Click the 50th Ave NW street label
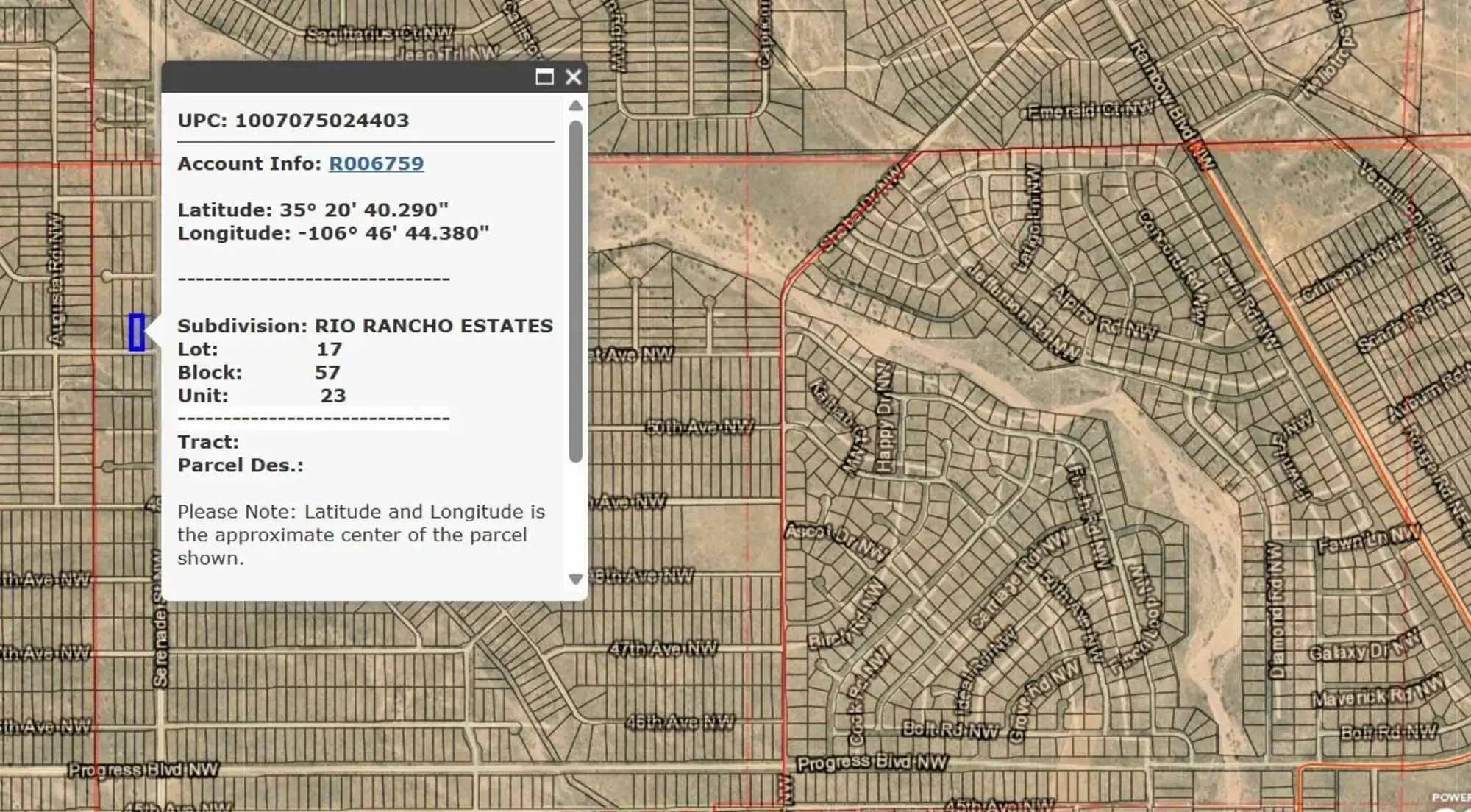 tap(699, 427)
